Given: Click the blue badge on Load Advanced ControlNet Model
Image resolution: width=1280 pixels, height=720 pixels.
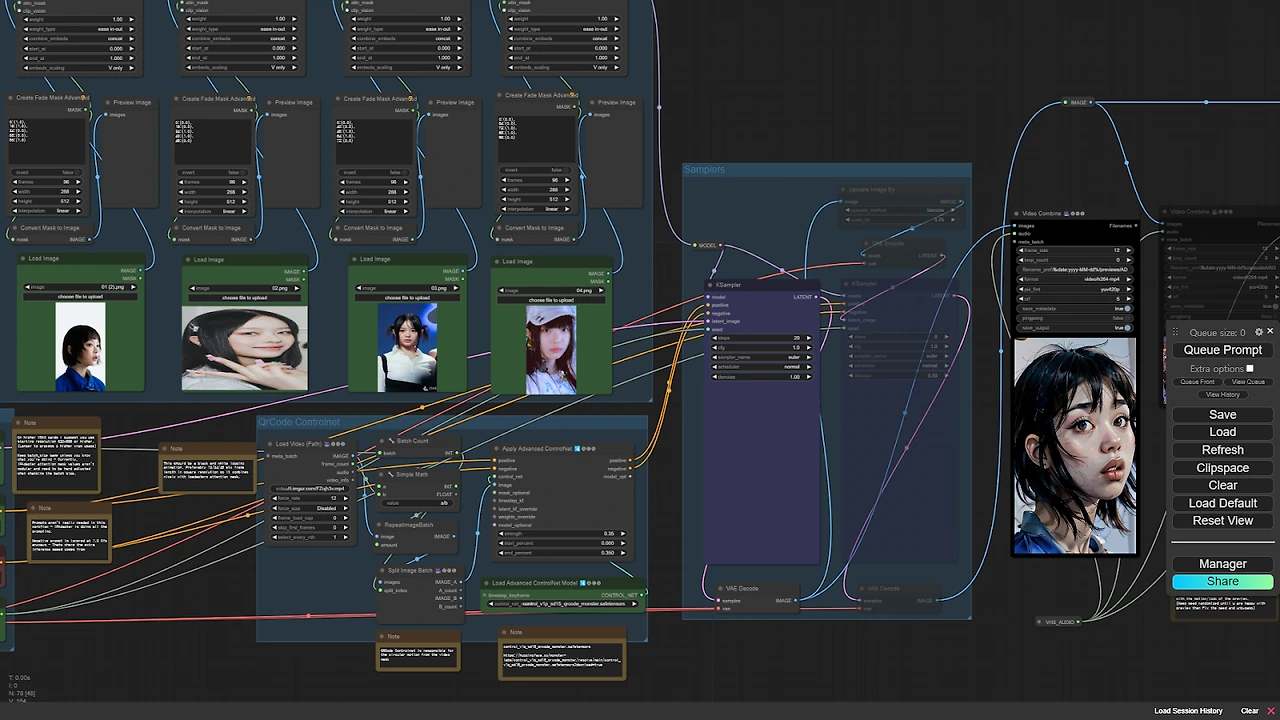Looking at the screenshot, I should pyautogui.click(x=583, y=583).
